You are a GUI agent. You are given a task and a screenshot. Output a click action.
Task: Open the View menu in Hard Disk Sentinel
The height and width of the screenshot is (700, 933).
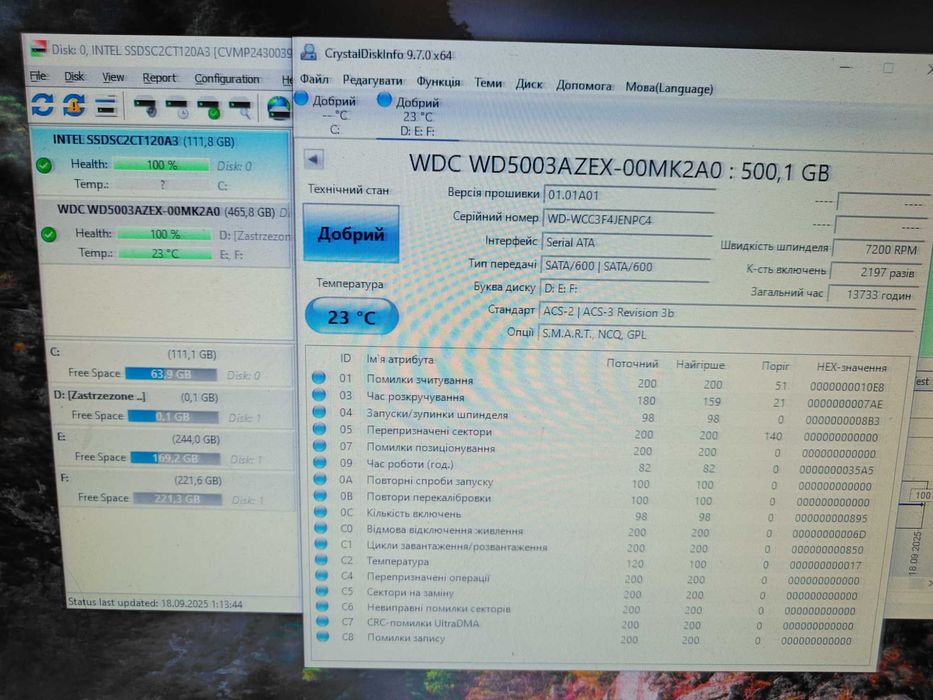pos(113,77)
